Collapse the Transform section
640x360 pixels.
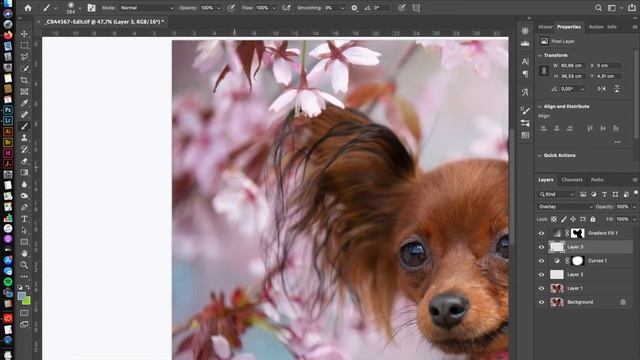click(x=540, y=55)
